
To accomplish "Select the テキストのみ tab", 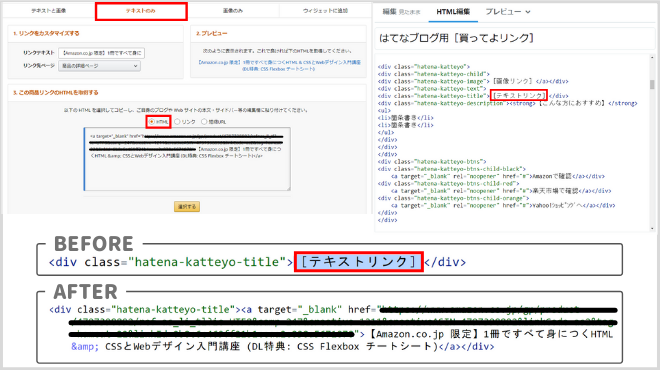I will [x=141, y=11].
